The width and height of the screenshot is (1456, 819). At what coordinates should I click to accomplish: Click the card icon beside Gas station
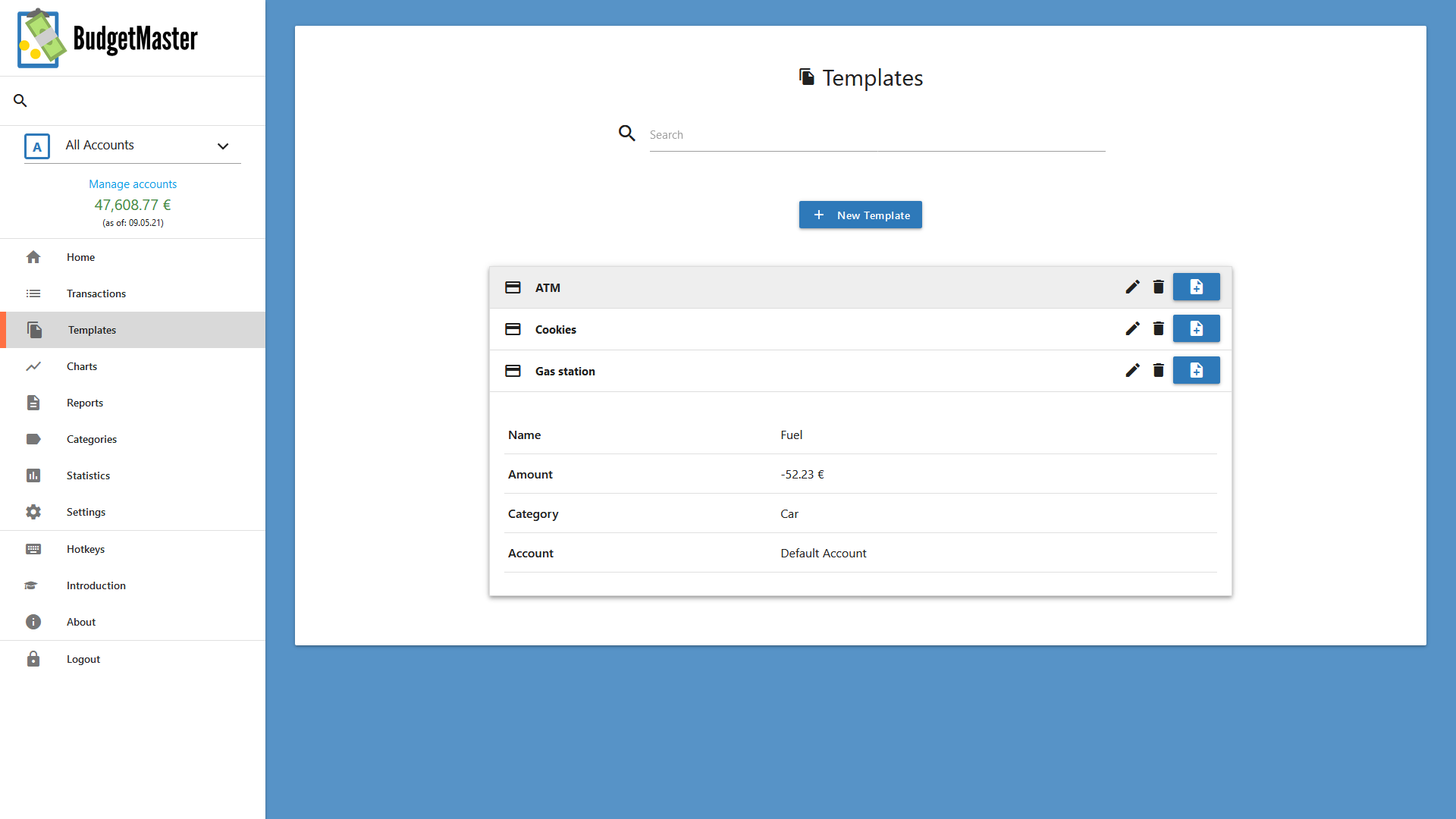[513, 371]
